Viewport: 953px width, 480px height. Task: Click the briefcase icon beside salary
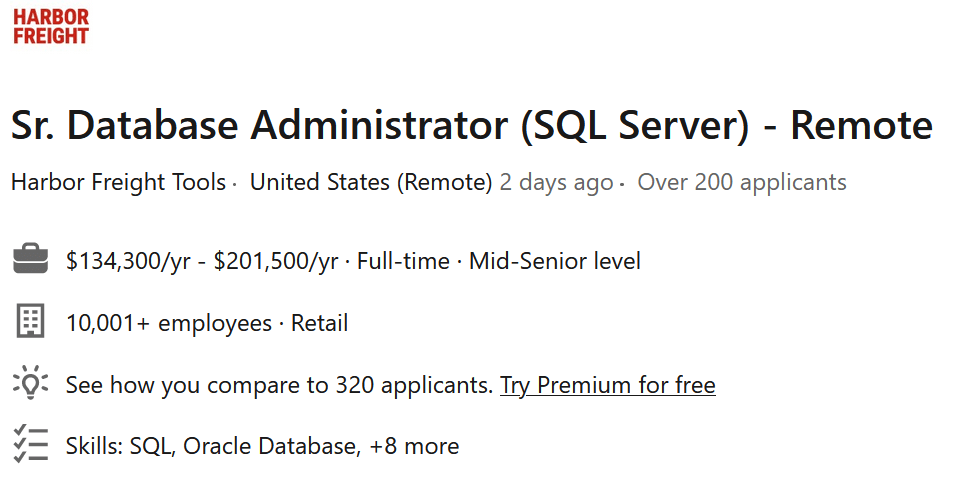tap(31, 261)
